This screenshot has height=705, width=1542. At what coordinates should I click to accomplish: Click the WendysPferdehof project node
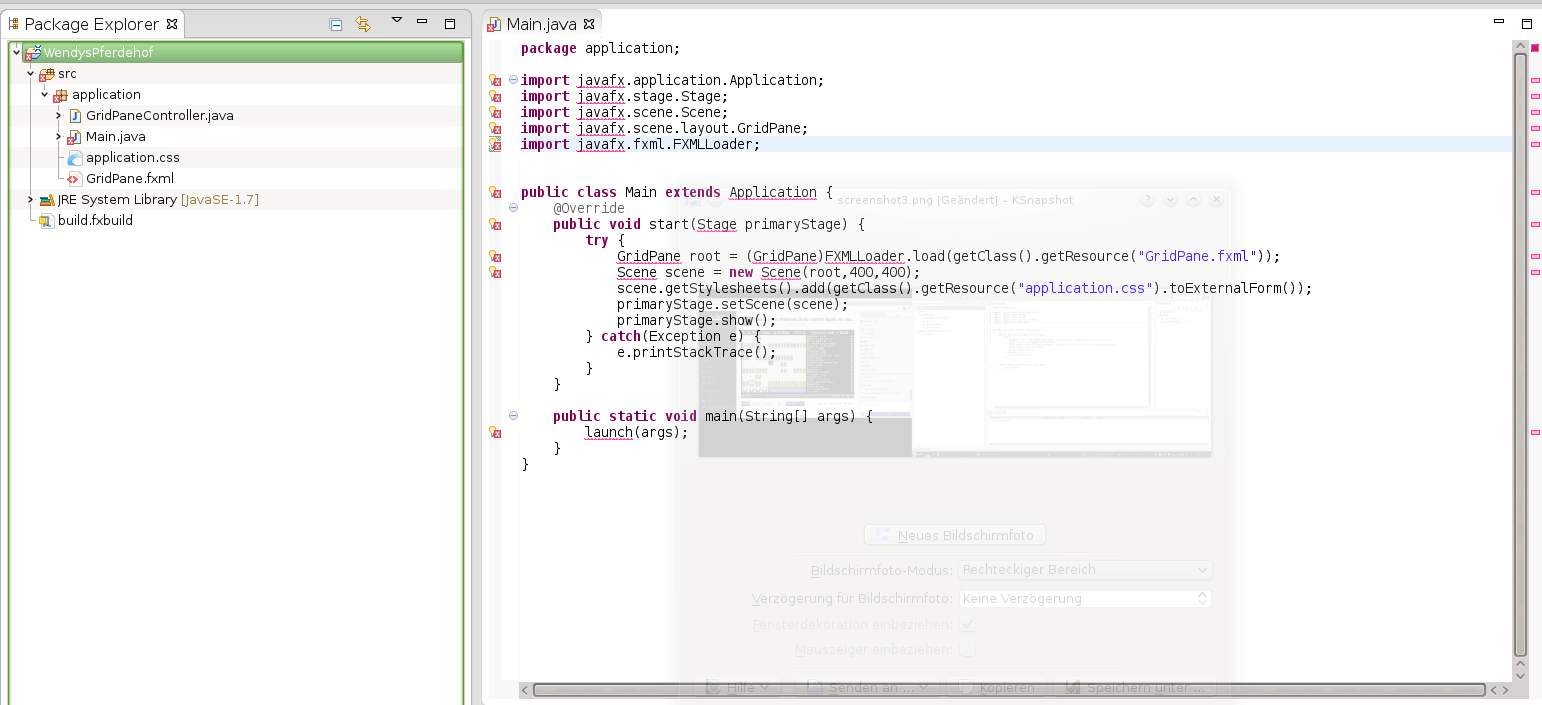(98, 53)
